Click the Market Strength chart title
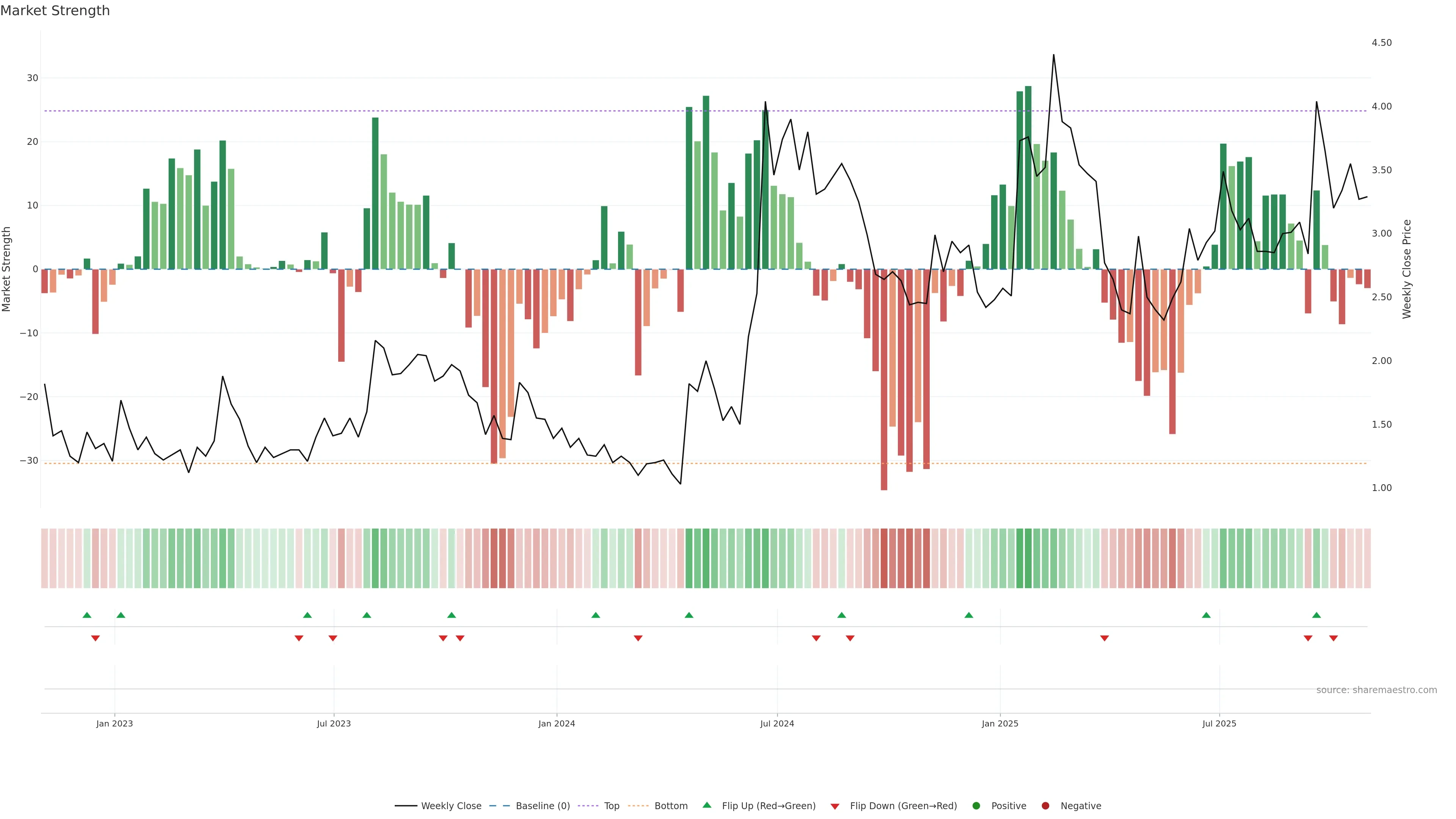This screenshot has height=819, width=1456. [55, 11]
